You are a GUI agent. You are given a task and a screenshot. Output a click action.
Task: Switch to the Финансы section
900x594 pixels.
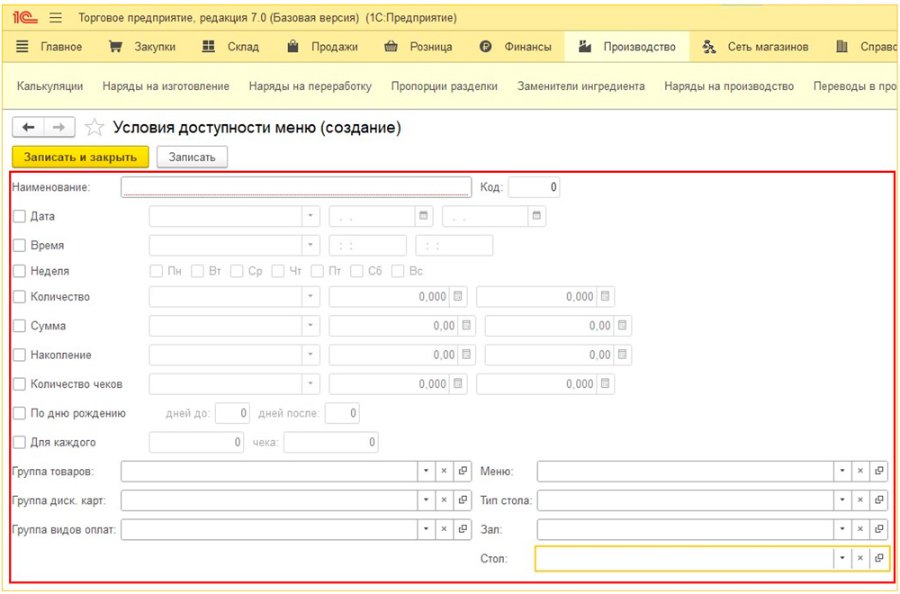[515, 47]
